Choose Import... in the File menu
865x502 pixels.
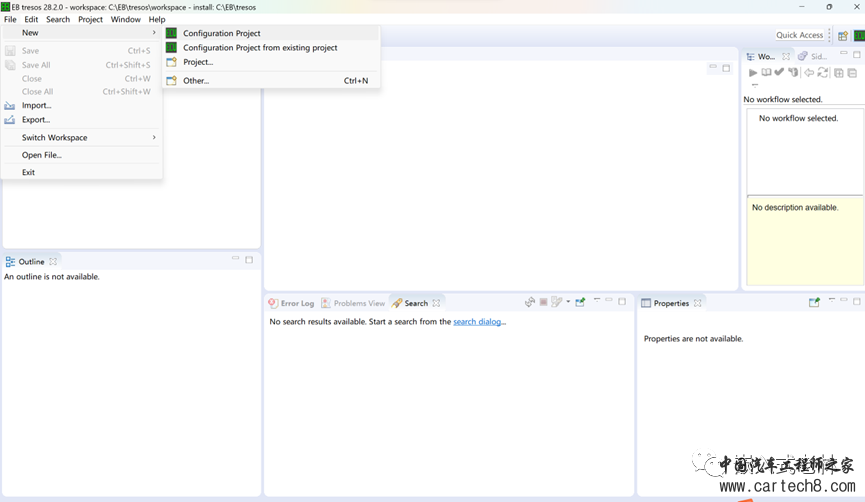[x=36, y=105]
